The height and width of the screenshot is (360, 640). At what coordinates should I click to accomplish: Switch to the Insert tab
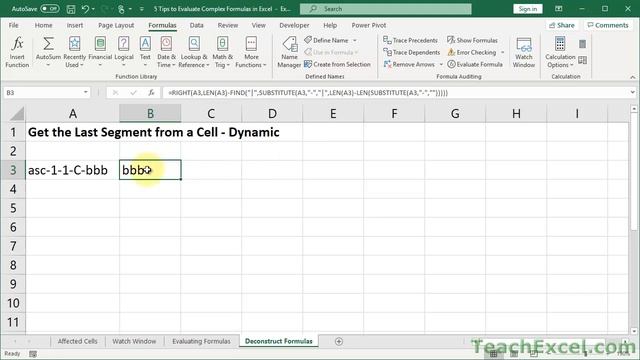point(75,25)
